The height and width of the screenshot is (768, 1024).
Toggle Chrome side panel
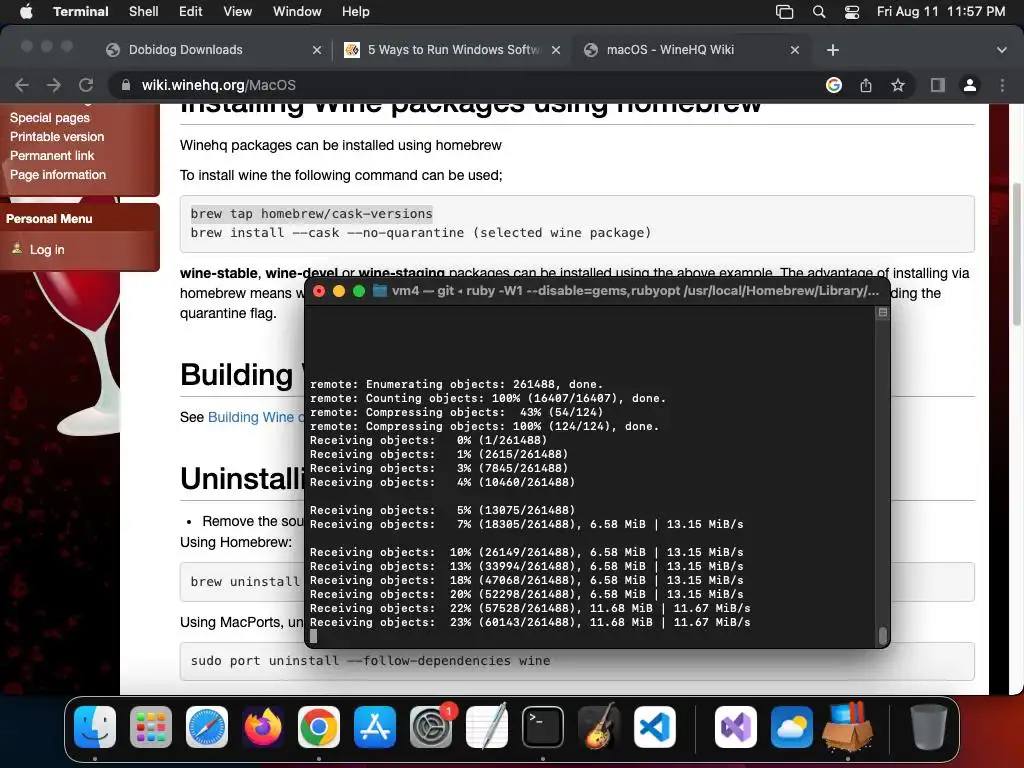(x=938, y=85)
